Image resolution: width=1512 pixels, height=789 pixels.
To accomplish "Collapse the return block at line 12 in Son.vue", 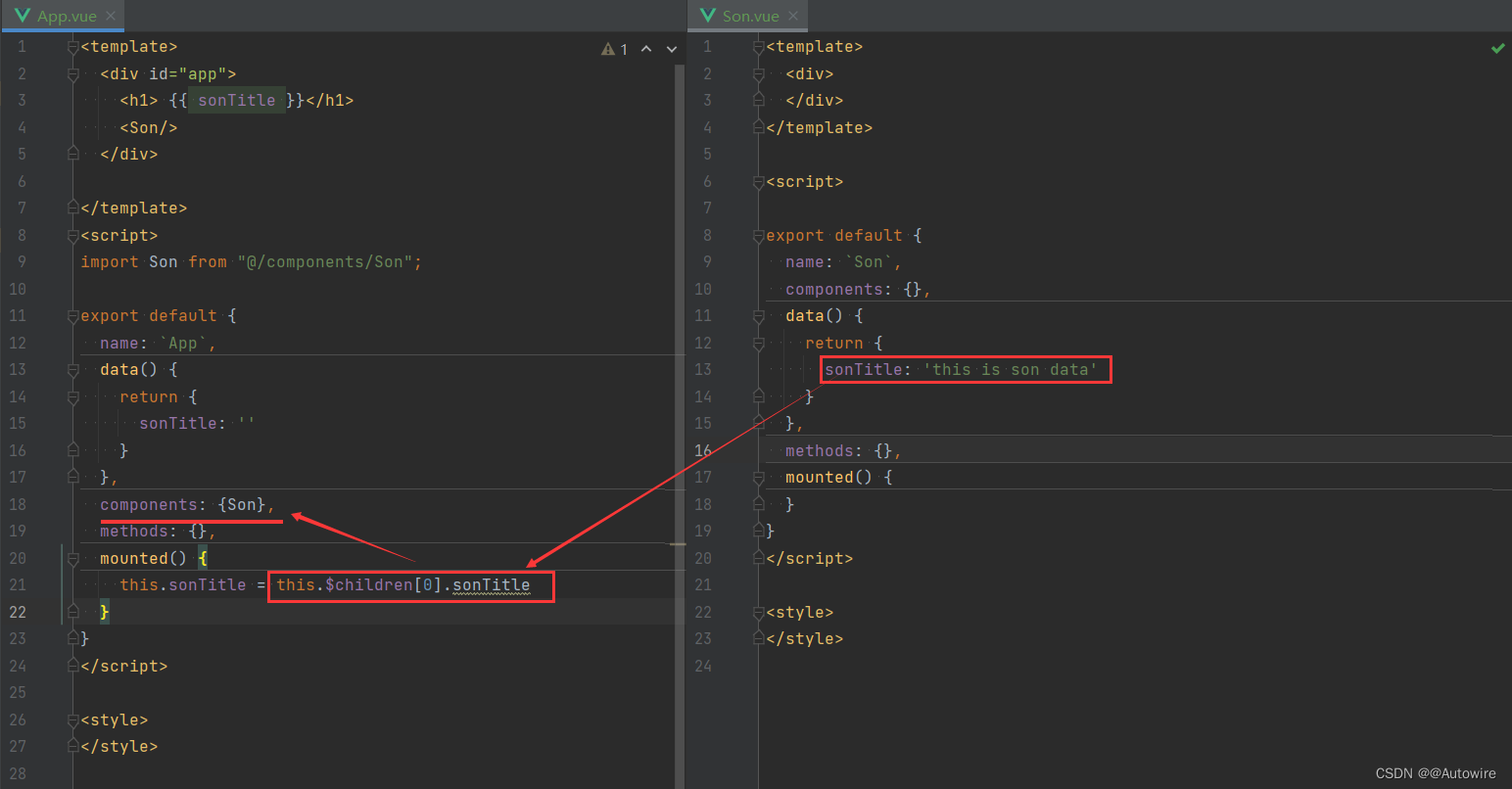I will tap(759, 343).
